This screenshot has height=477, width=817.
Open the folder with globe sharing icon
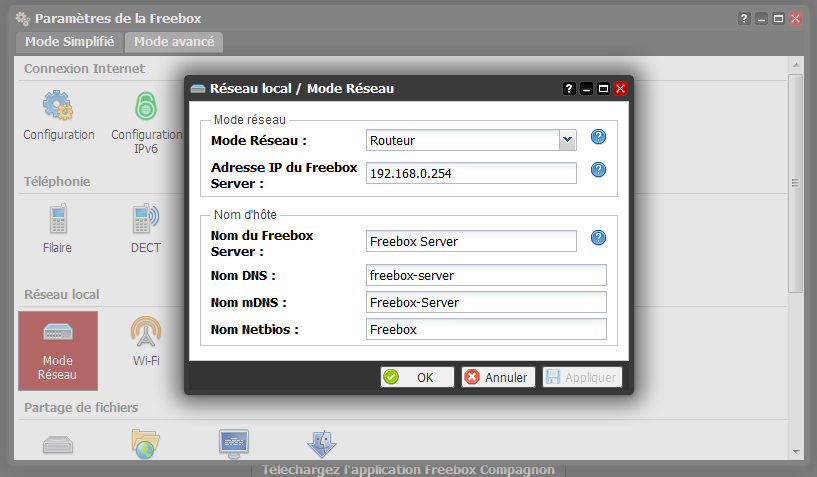point(145,444)
